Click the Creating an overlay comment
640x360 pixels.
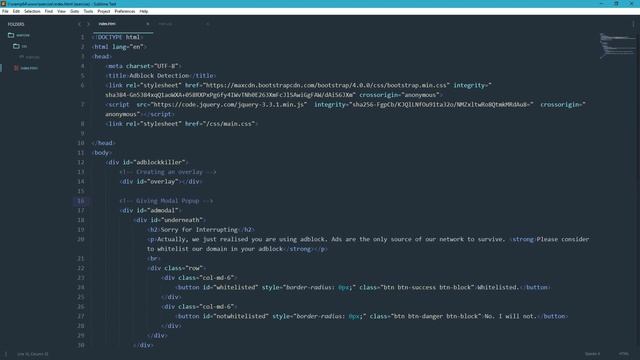[x=168, y=172]
